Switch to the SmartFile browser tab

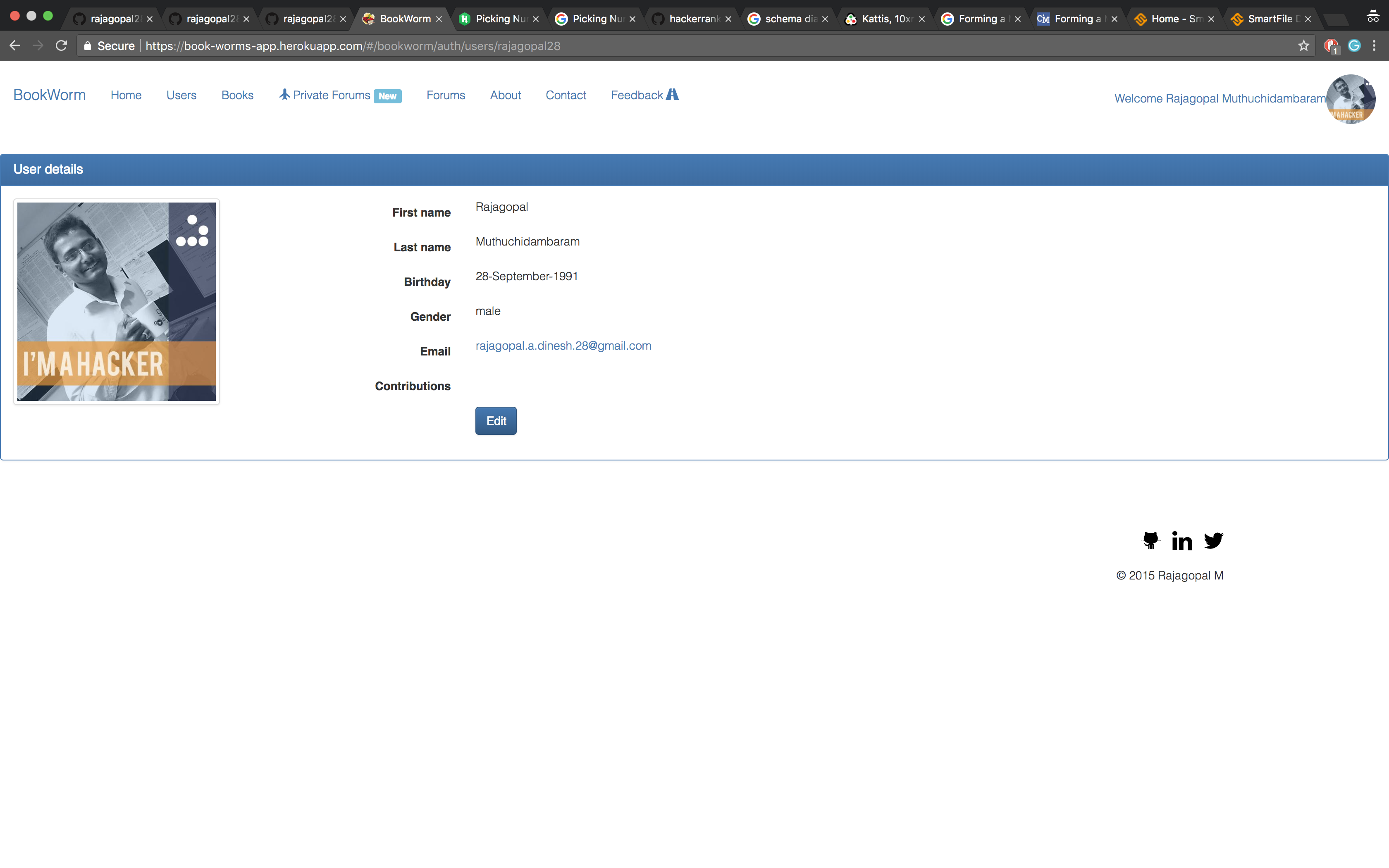pos(1269,19)
